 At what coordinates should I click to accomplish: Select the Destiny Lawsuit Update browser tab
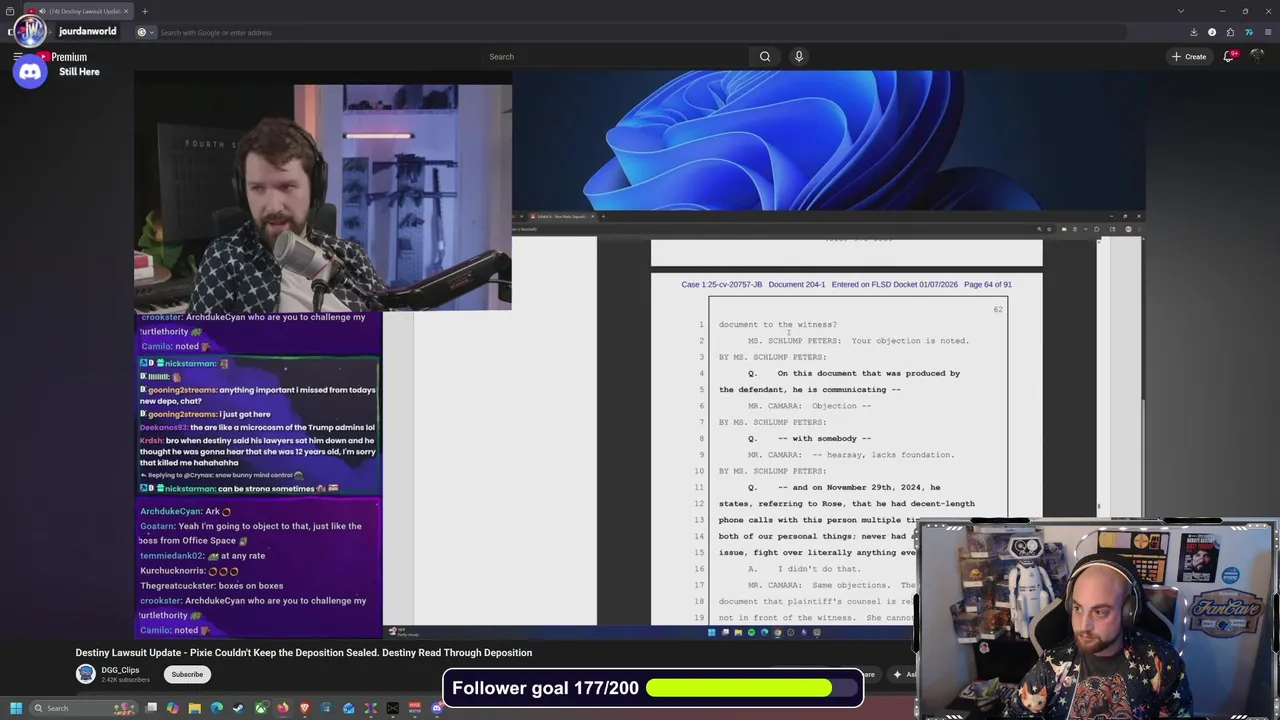[78, 11]
